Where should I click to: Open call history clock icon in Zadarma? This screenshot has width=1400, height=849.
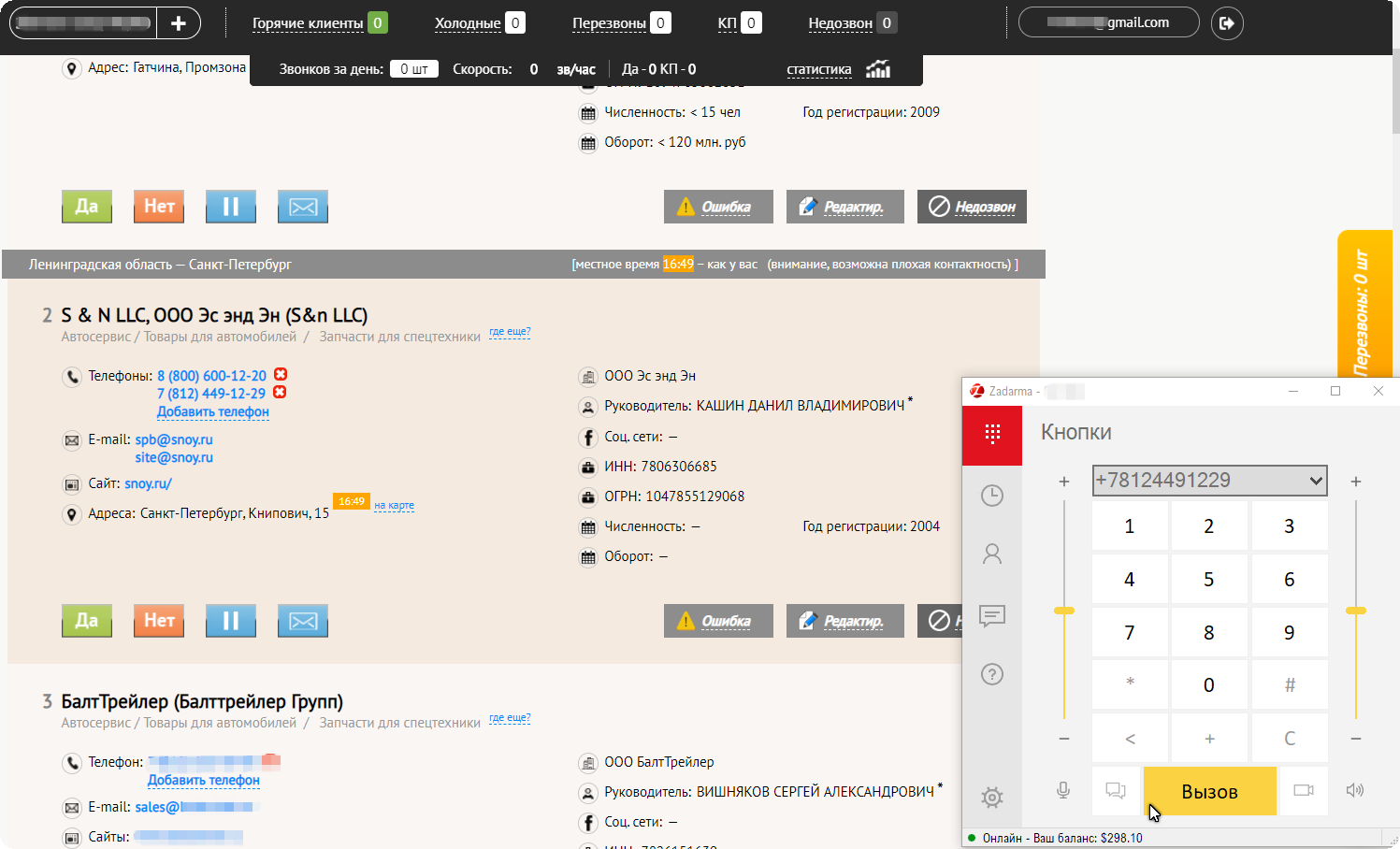point(992,496)
